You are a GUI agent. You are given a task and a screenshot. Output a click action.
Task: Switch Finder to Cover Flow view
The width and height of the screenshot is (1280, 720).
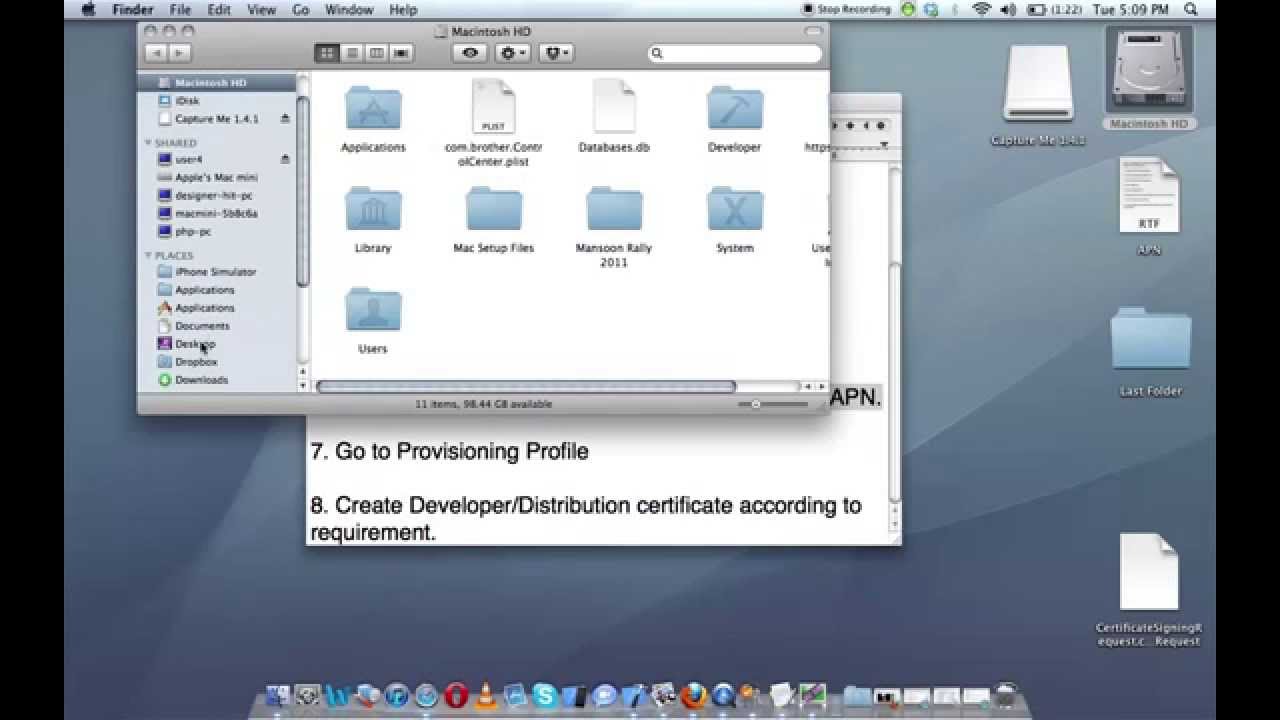[401, 53]
